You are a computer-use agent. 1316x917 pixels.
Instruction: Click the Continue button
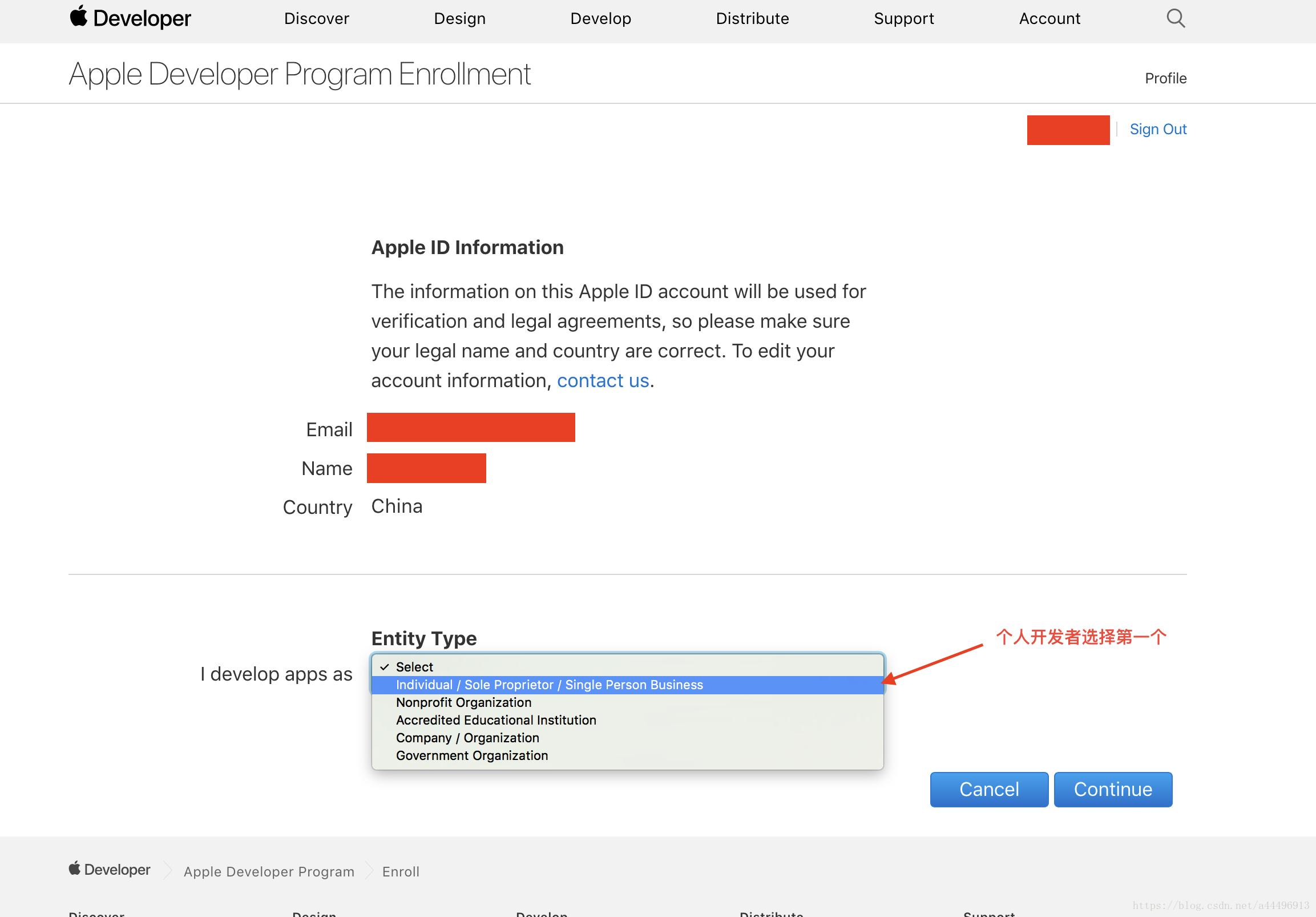pos(1112,789)
